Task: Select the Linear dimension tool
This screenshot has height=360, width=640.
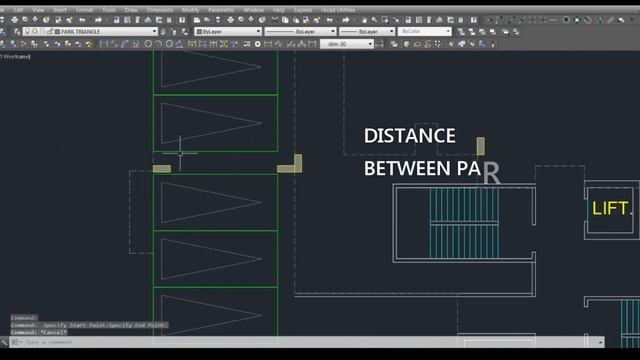Action: tap(104, 44)
